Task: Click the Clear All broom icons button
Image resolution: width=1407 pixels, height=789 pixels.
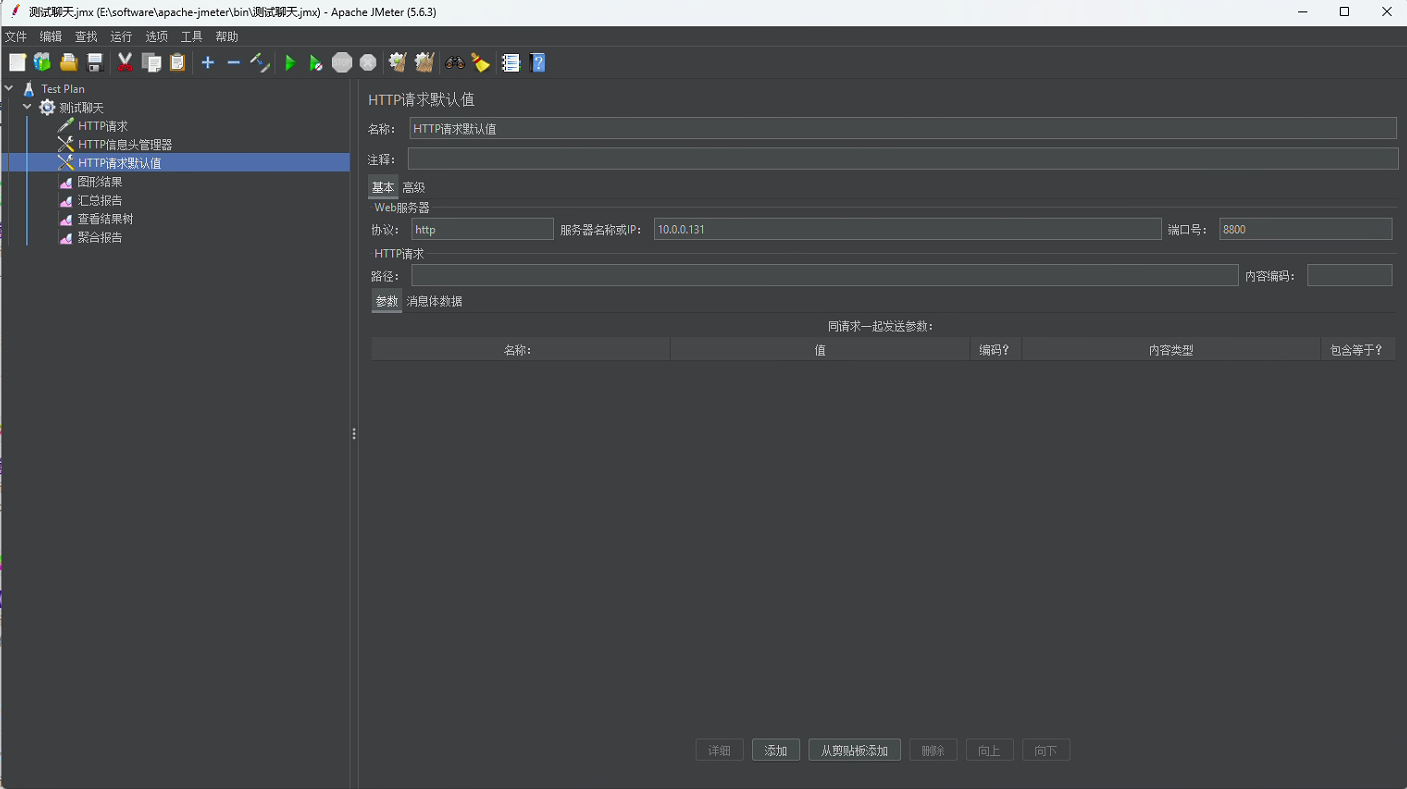Action: tap(424, 63)
